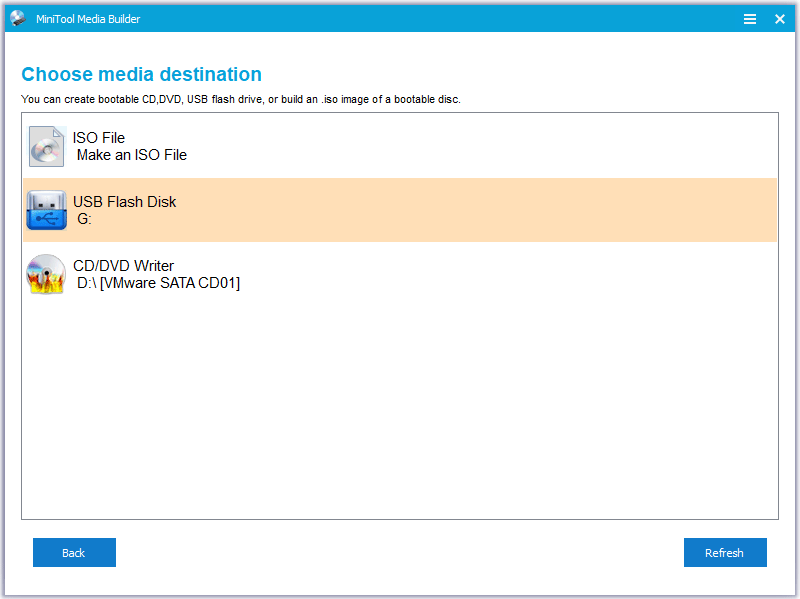The height and width of the screenshot is (599, 800).
Task: Click the 'Choose media destination' heading
Action: click(141, 75)
